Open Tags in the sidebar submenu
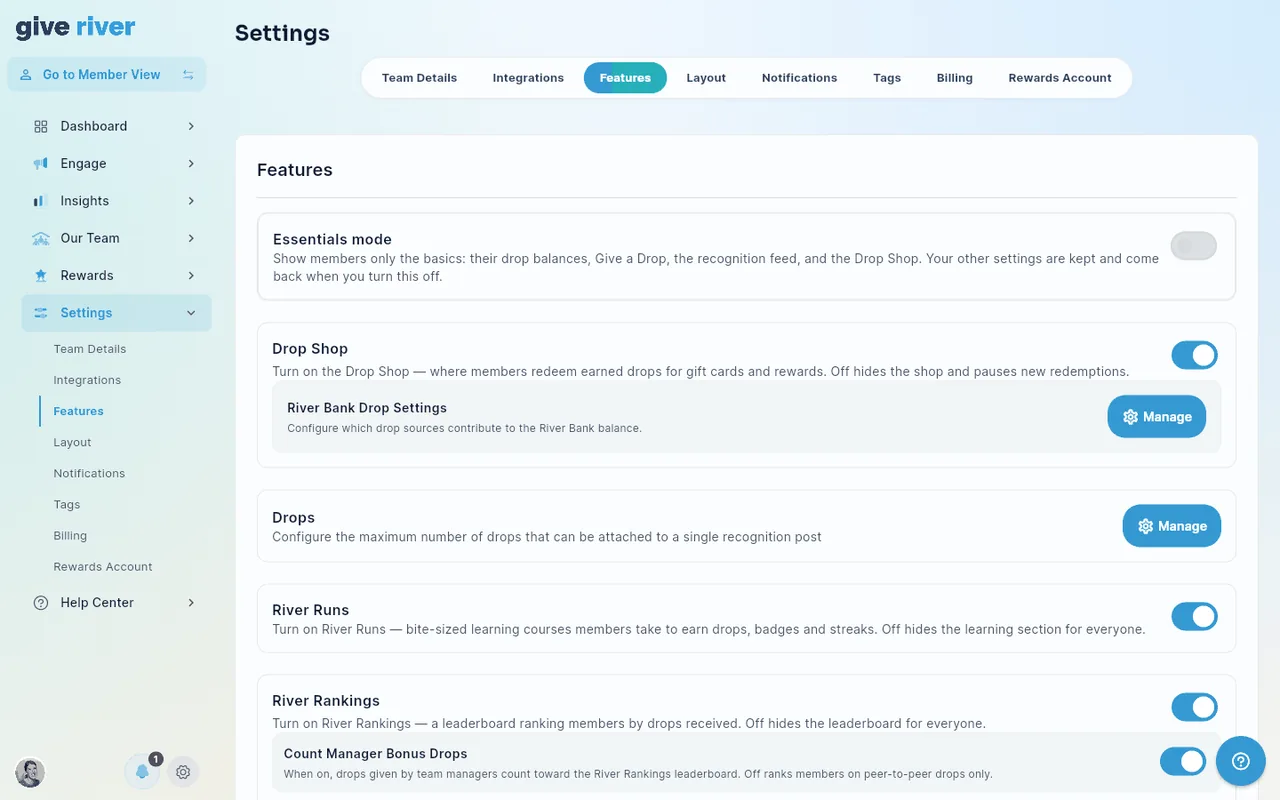The height and width of the screenshot is (800, 1280). 67,505
